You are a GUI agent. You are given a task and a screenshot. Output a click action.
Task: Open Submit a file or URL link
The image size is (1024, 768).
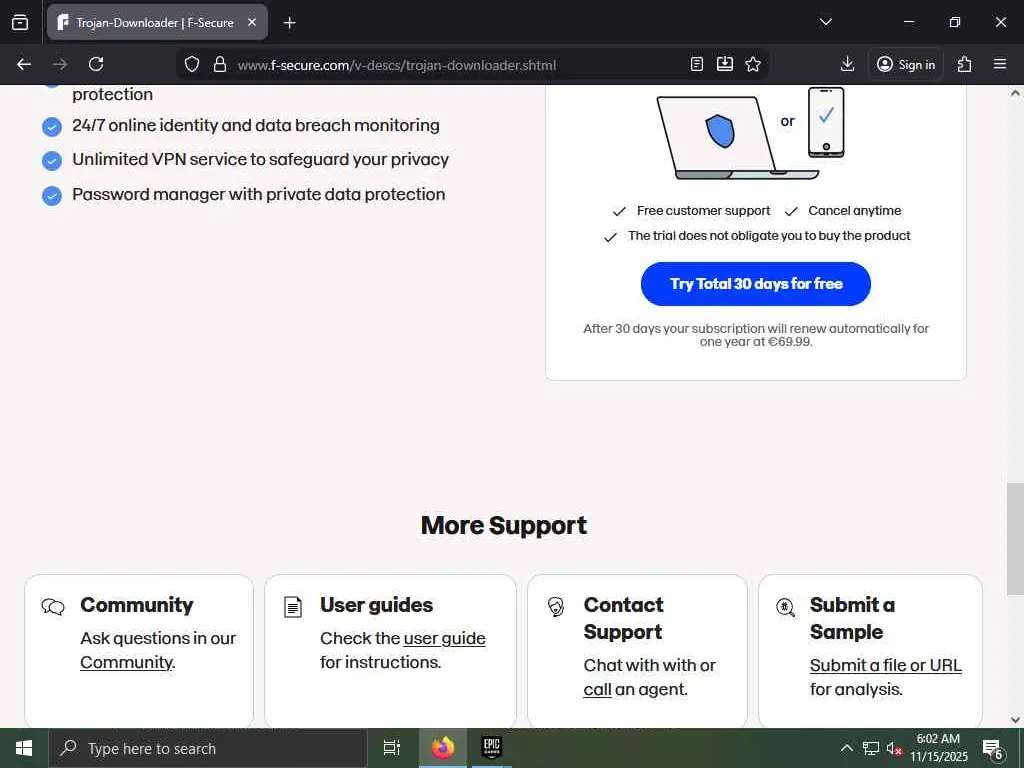click(886, 665)
